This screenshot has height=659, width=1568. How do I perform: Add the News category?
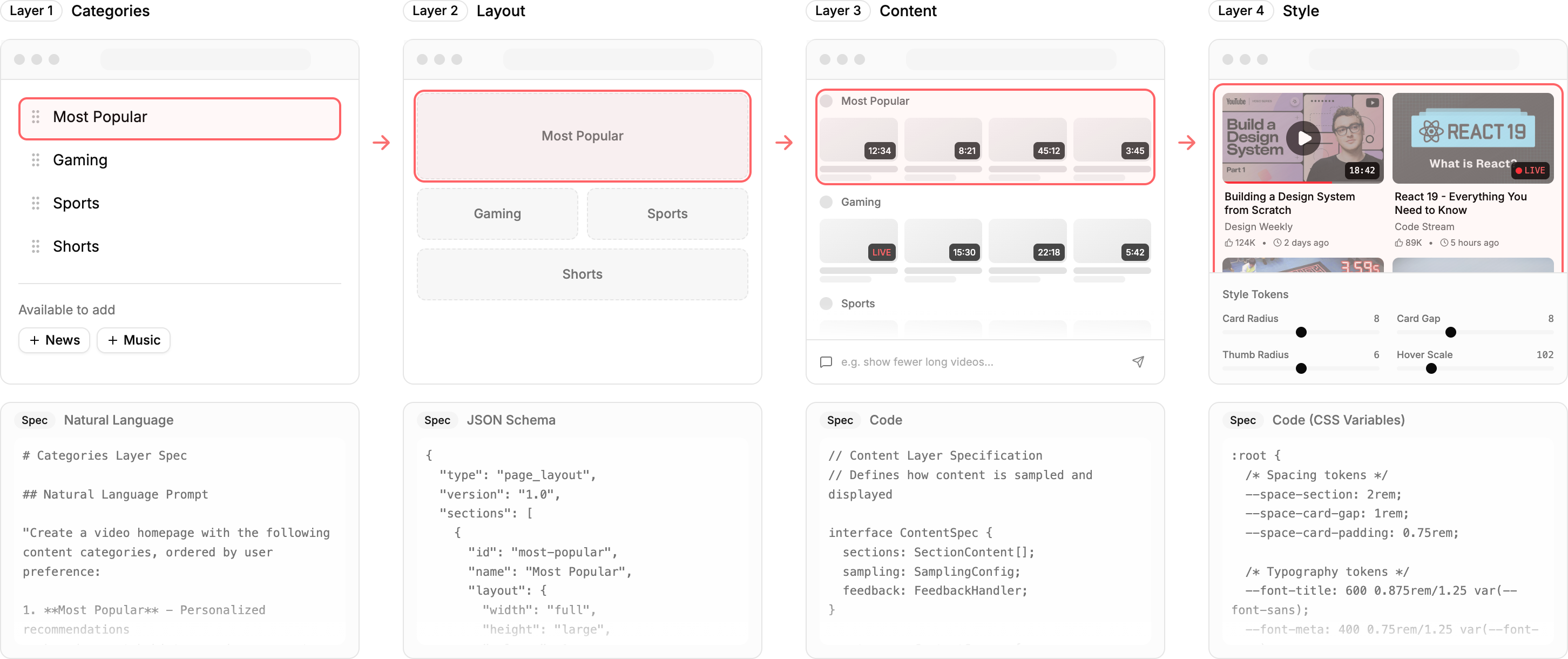pos(54,340)
